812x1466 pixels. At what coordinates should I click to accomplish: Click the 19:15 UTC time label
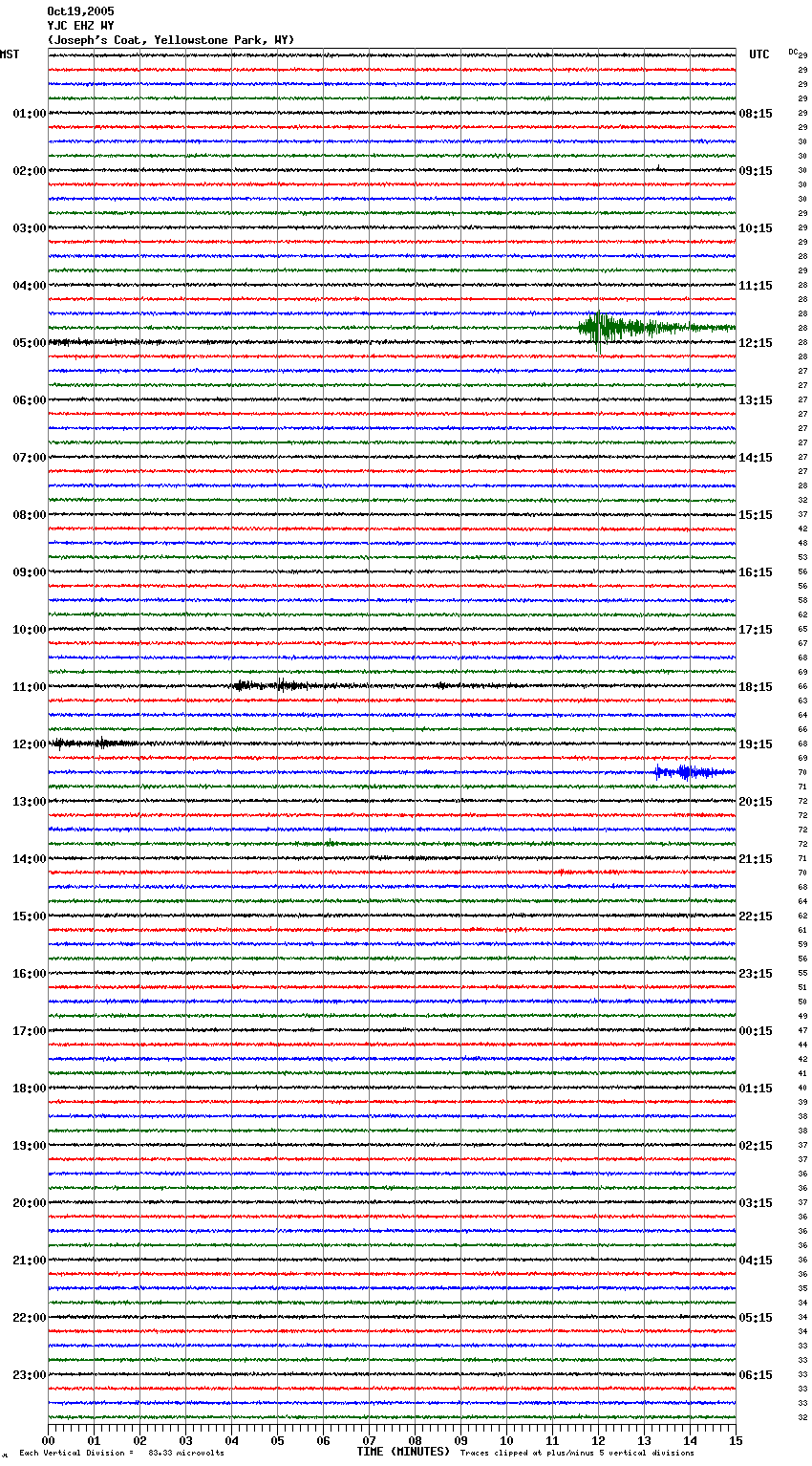click(756, 744)
